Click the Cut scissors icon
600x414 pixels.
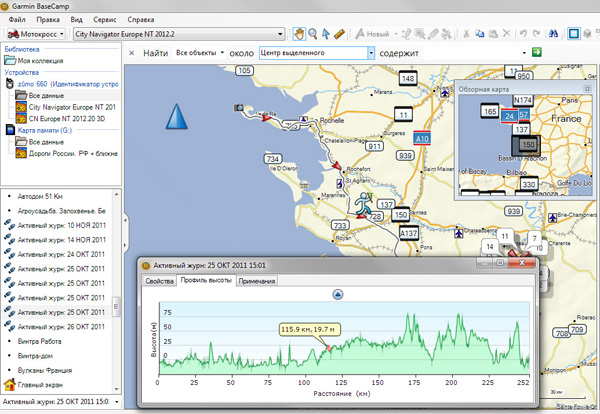click(x=466, y=34)
